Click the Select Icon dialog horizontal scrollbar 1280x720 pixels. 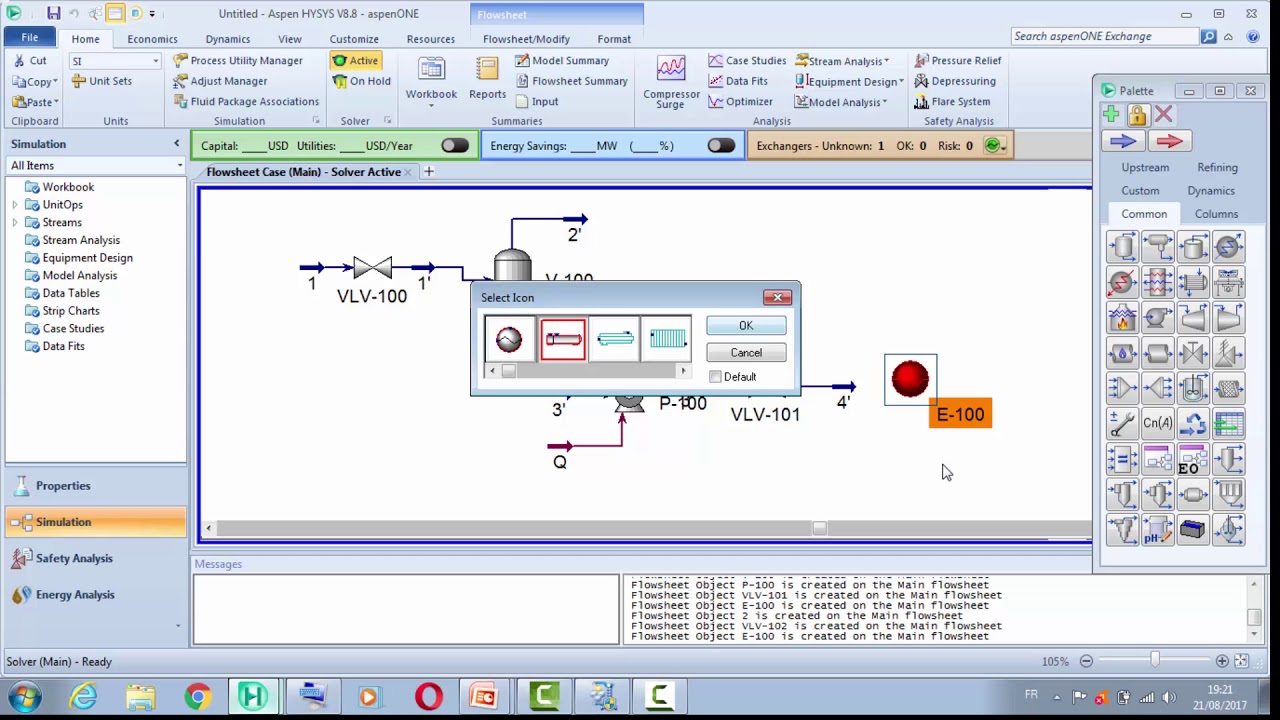587,371
